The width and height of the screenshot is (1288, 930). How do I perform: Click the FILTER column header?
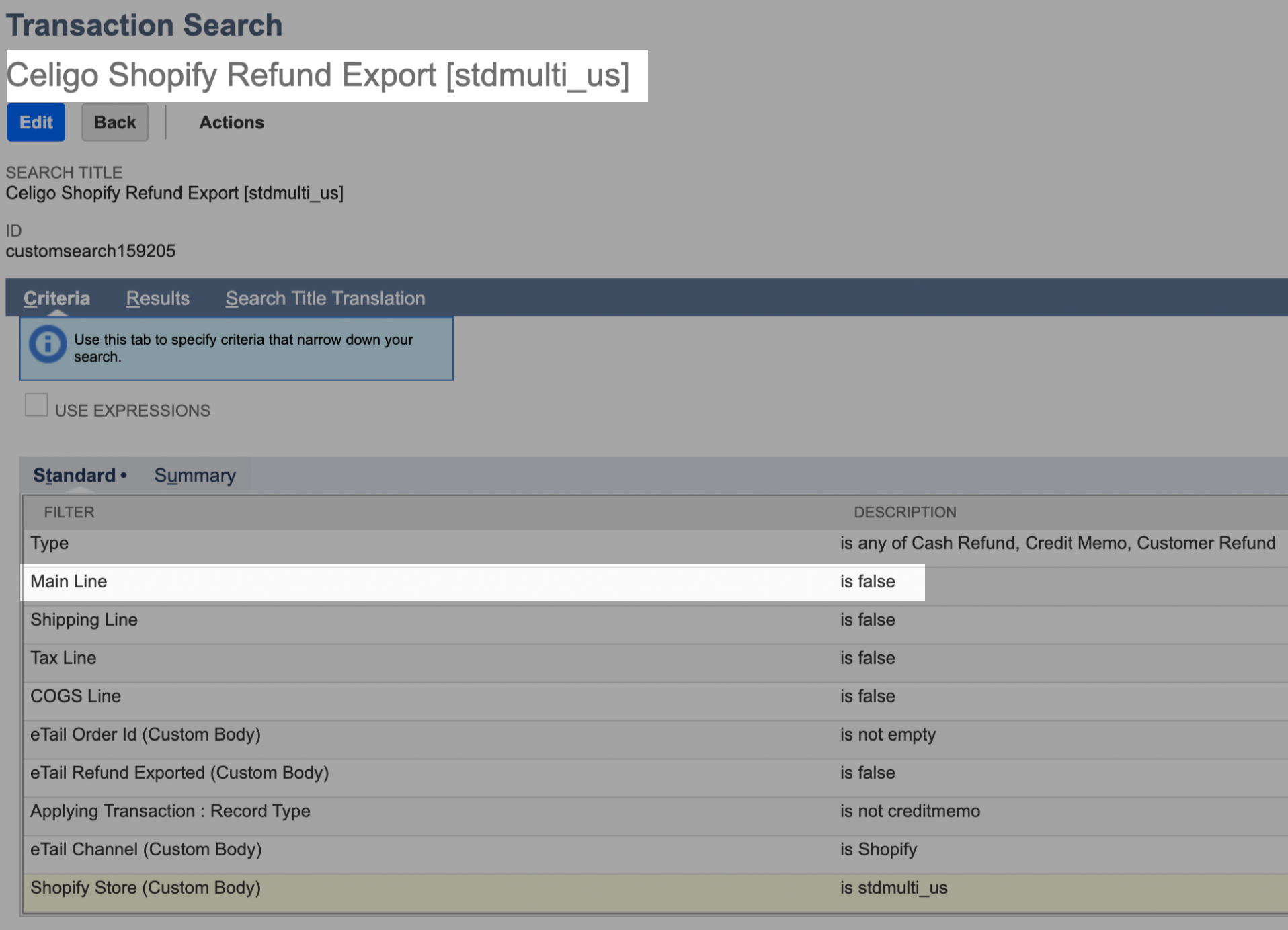[69, 513]
